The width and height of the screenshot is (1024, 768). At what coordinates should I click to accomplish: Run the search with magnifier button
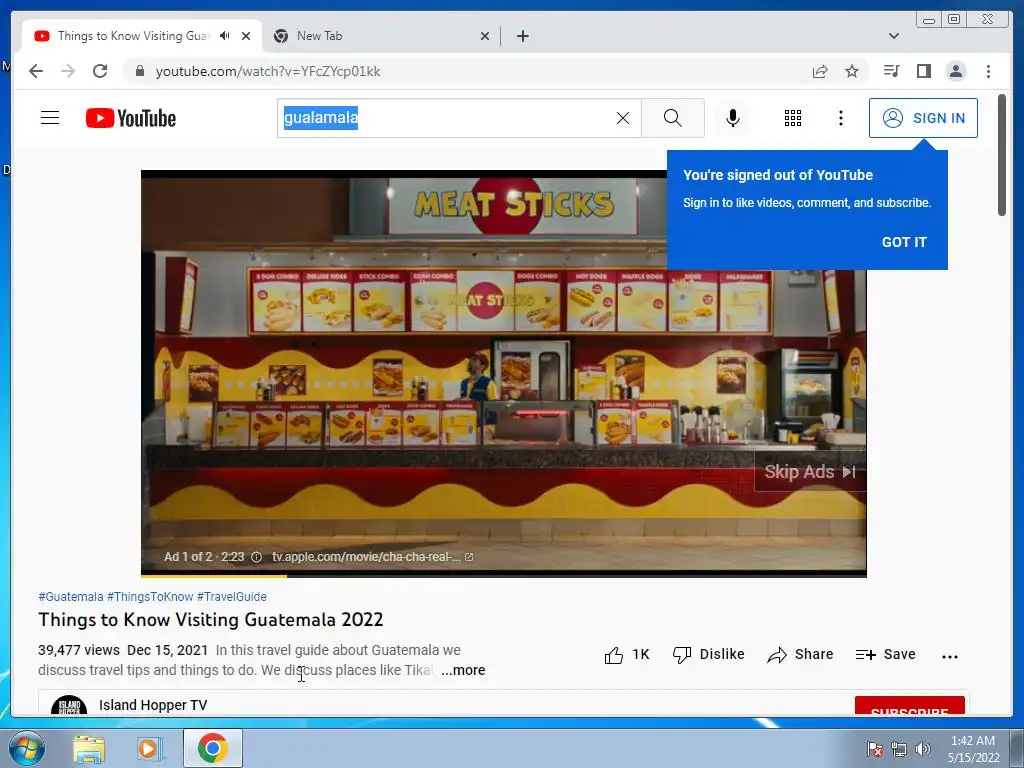coord(673,118)
